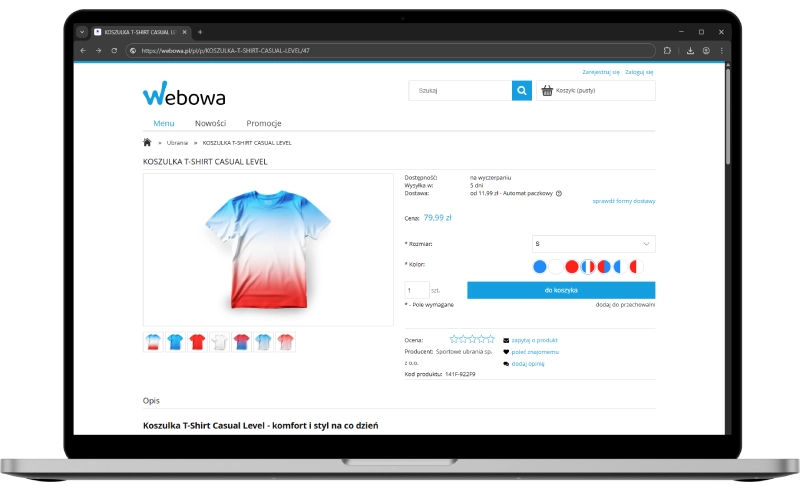Select the solid red color swatch

pyautogui.click(x=572, y=266)
